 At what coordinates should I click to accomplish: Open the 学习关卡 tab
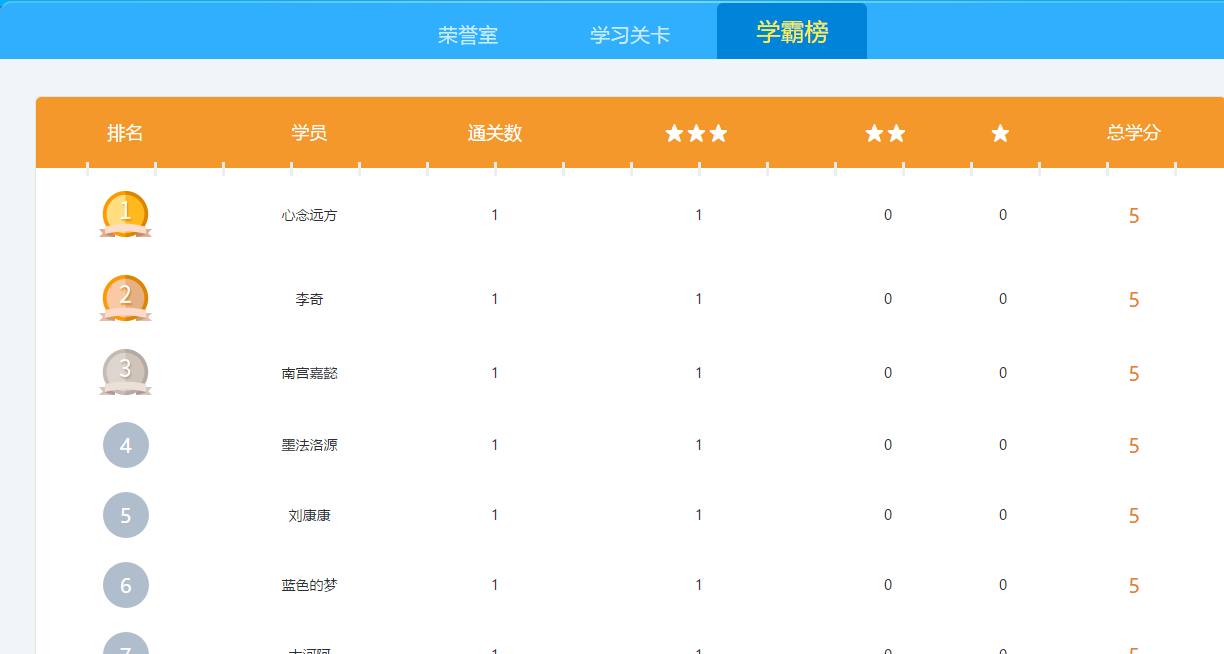coord(630,35)
